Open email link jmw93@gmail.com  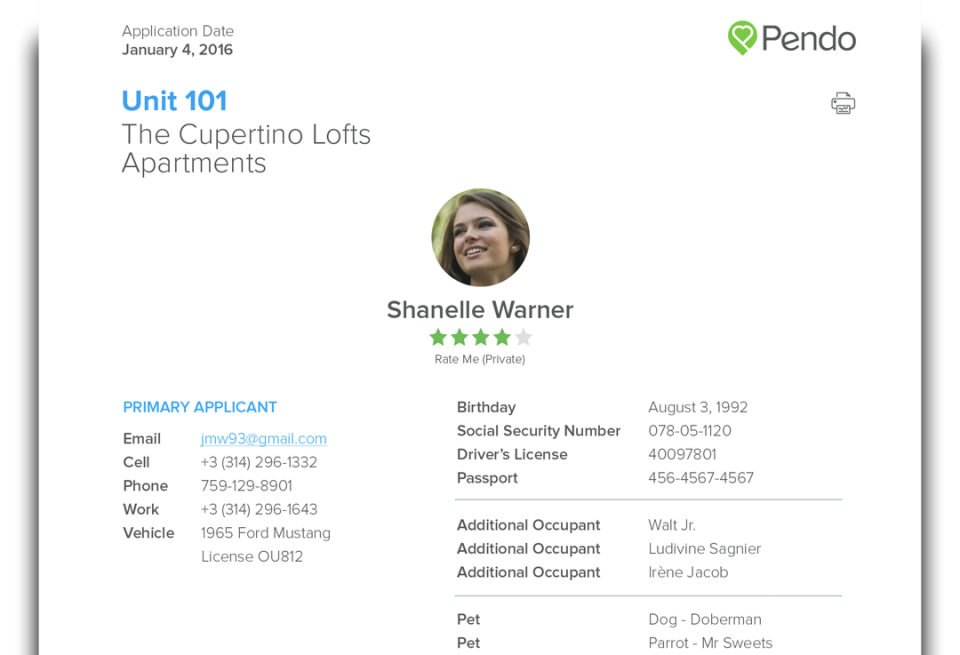click(x=263, y=439)
